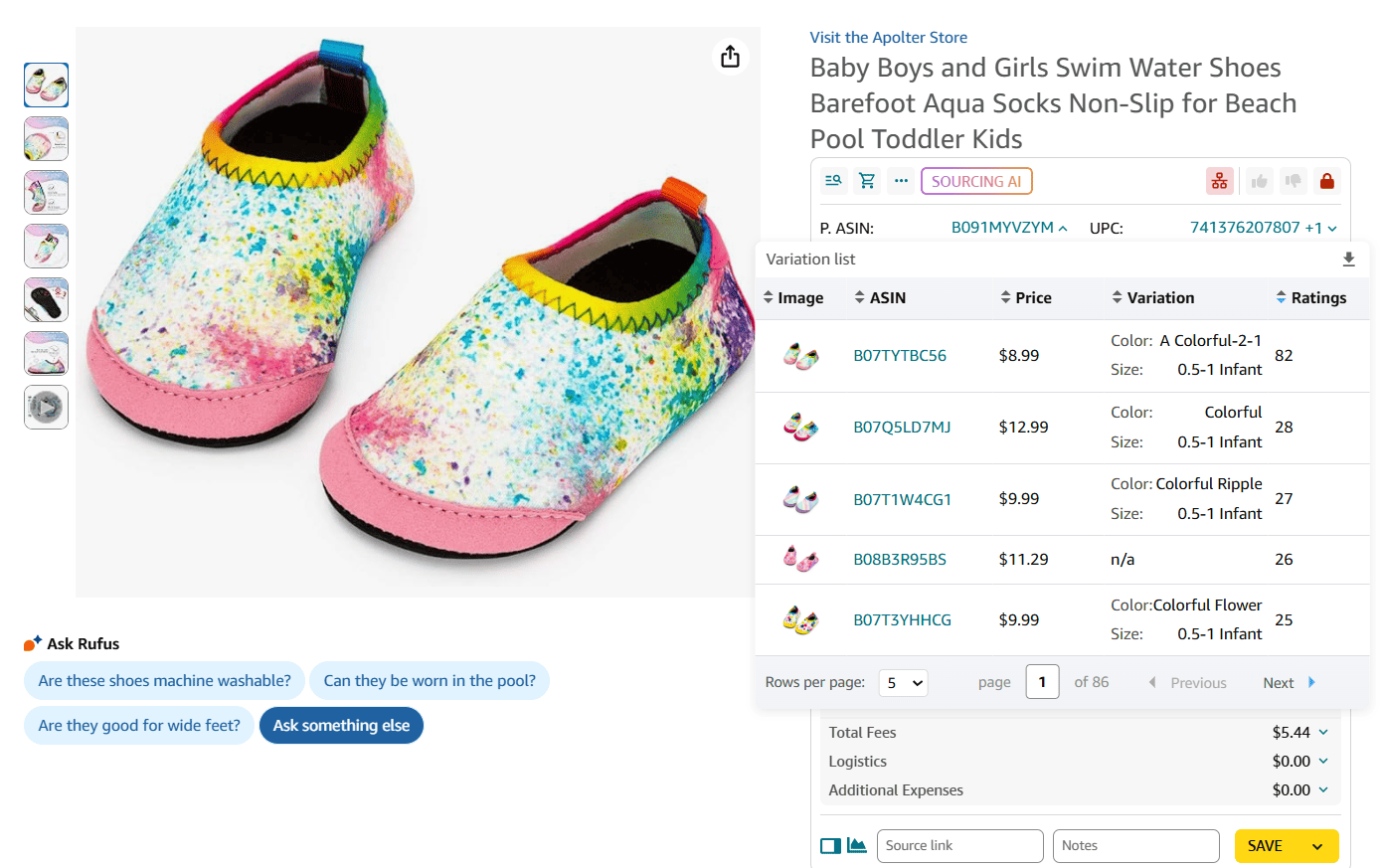Image resolution: width=1384 pixels, height=868 pixels.
Task: Sort variation list by Price column
Action: [1026, 297]
